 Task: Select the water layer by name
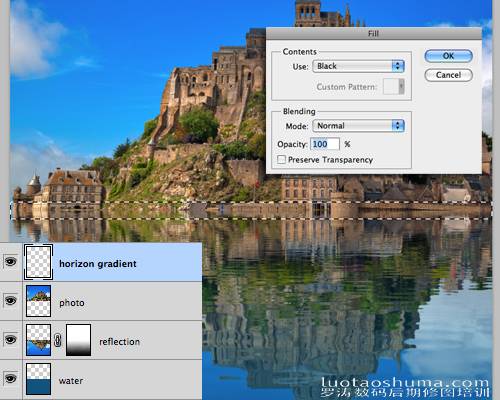[71, 381]
